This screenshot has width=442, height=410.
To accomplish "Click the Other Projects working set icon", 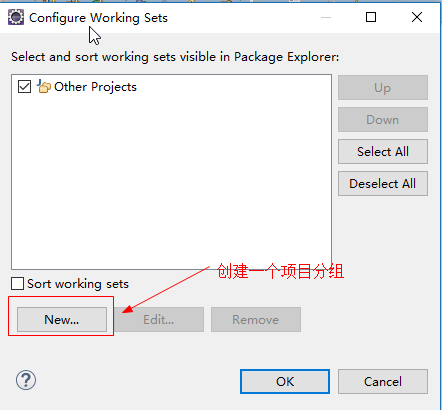I will point(44,86).
